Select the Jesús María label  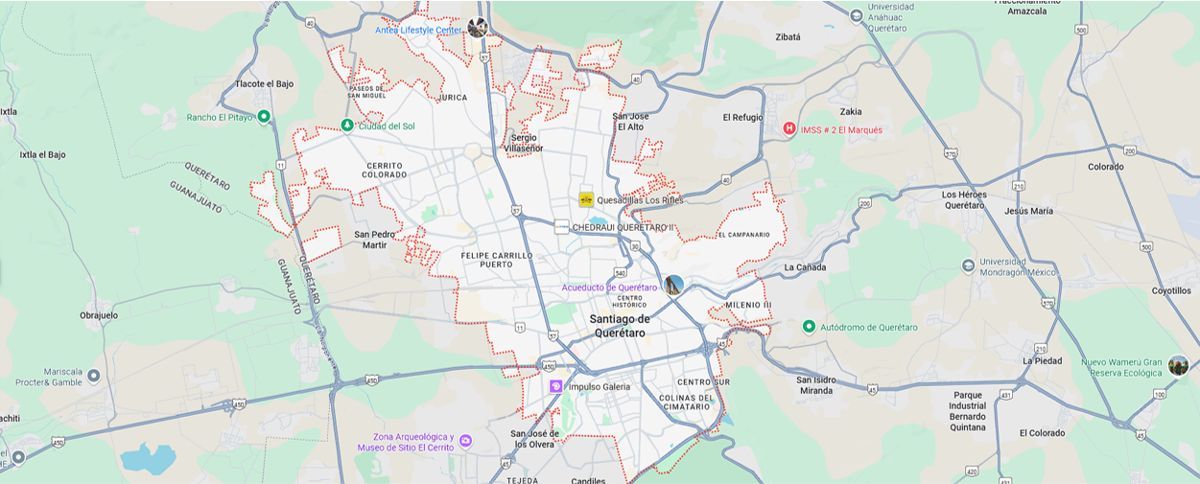(1029, 211)
